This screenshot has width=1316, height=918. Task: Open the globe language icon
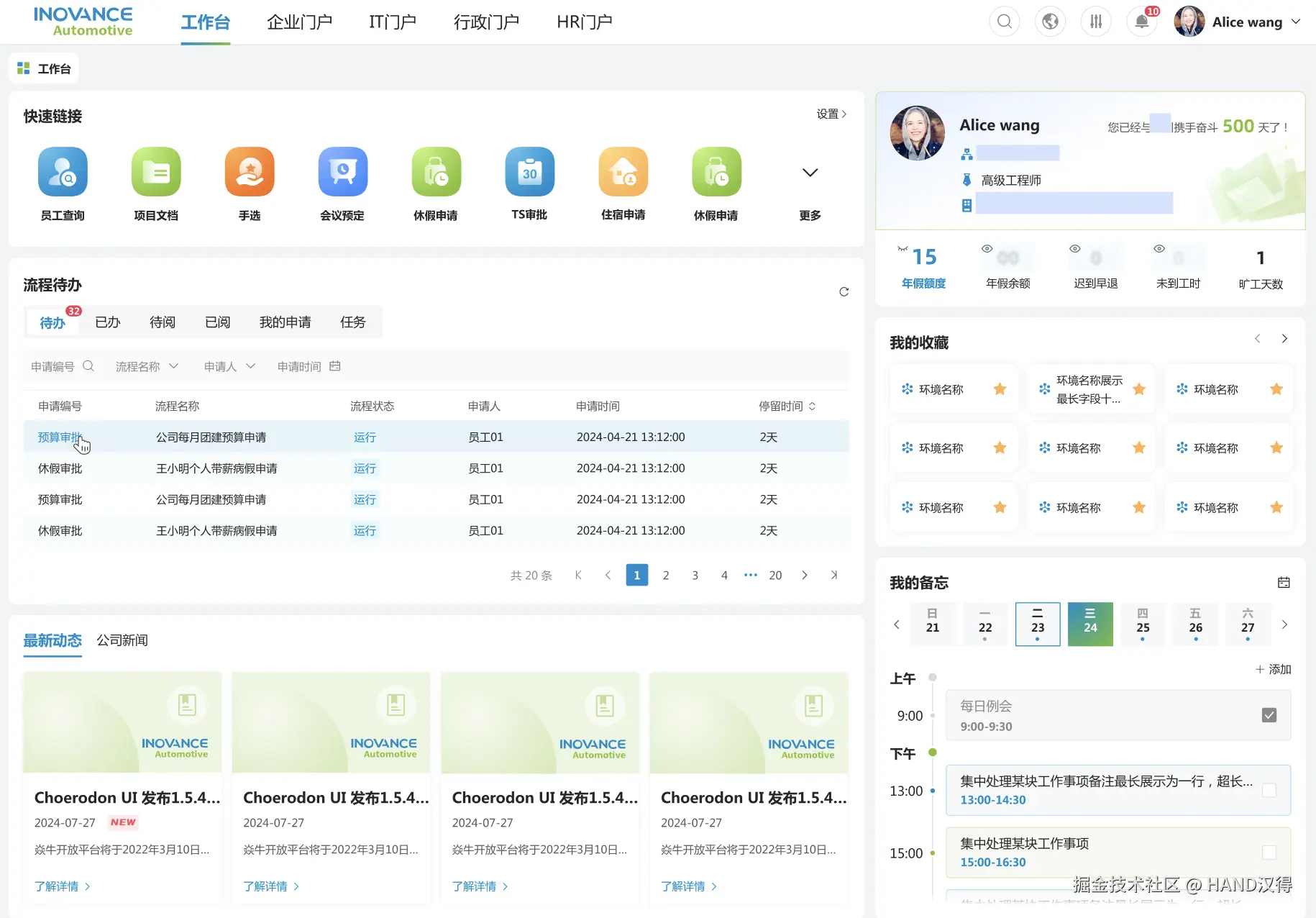coord(1051,22)
